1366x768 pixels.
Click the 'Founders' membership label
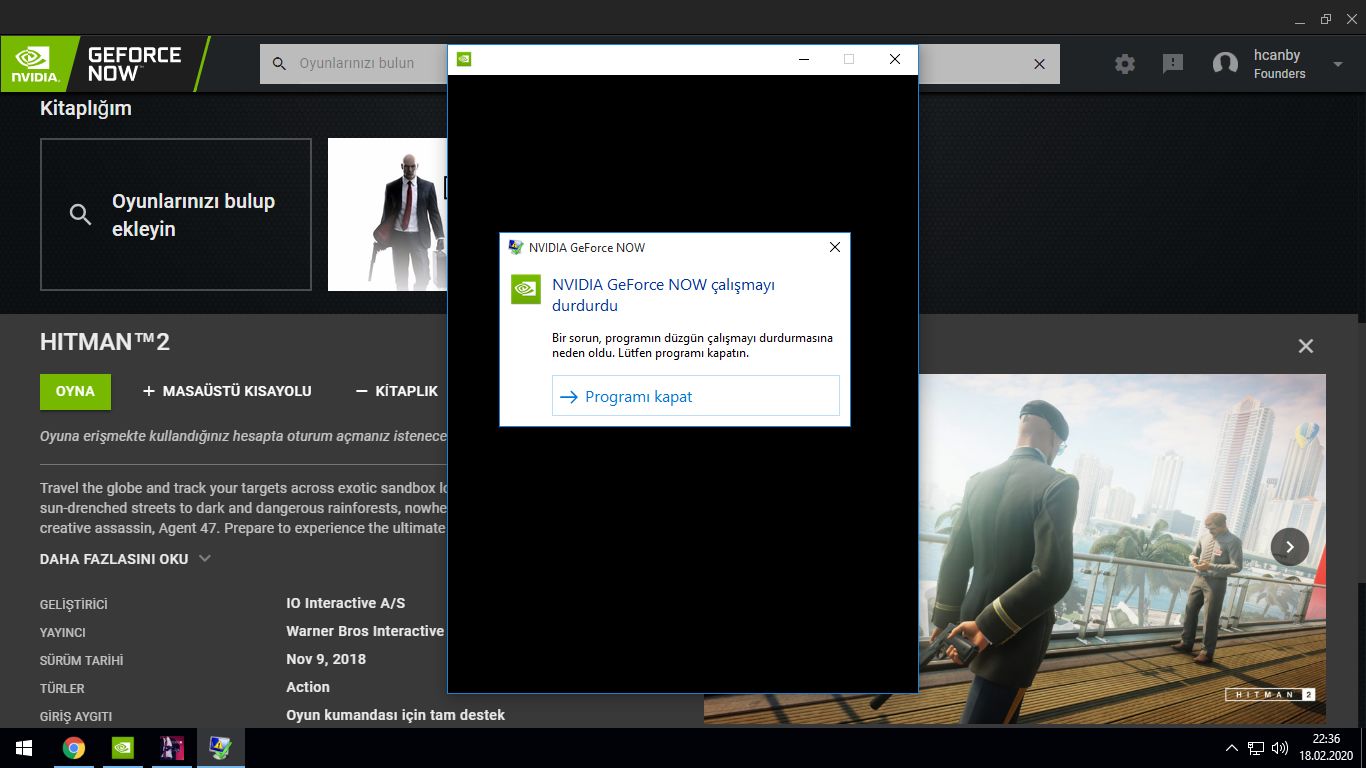1280,74
